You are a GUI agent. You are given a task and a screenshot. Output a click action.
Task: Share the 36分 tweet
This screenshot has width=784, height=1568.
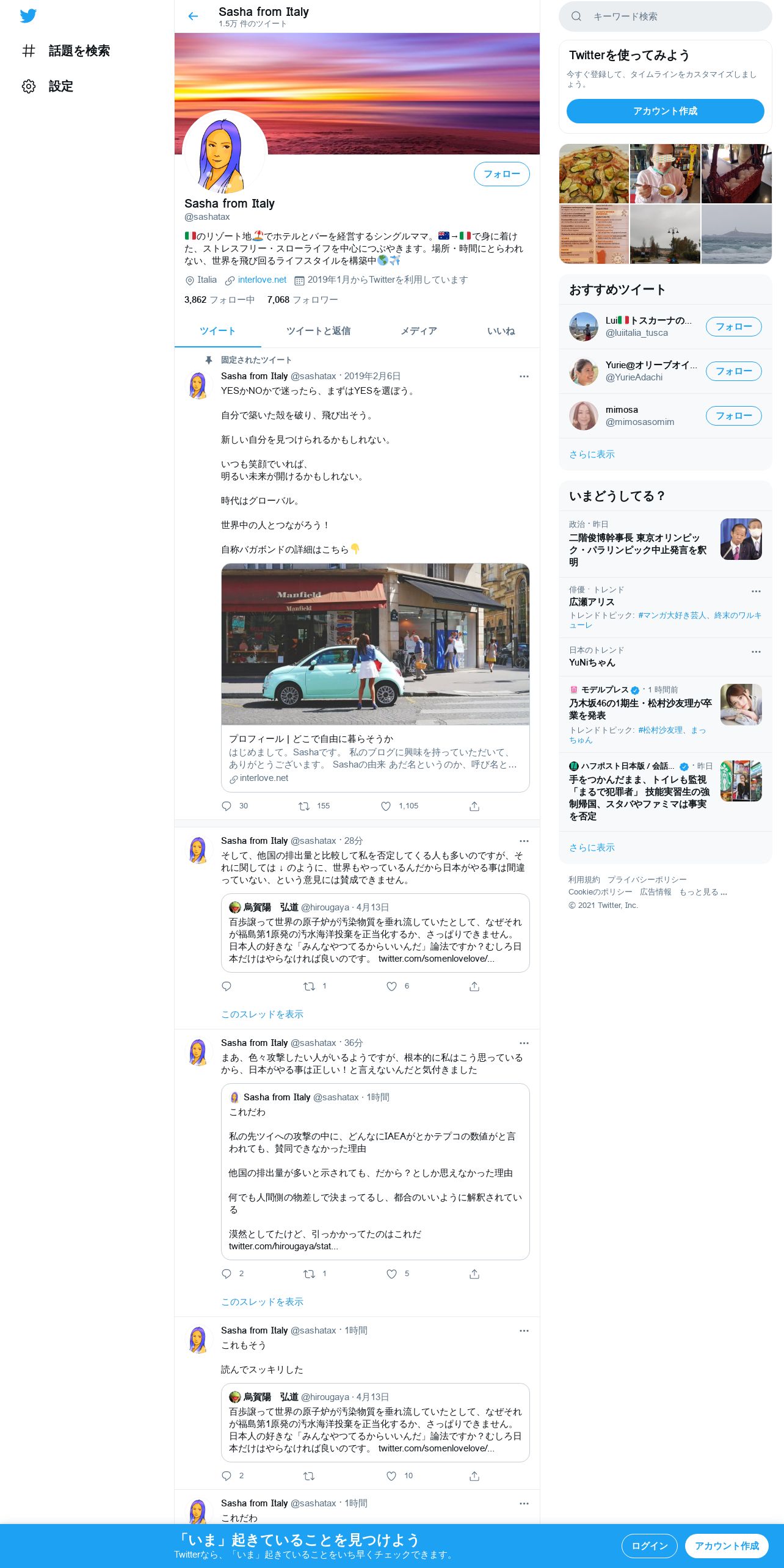click(474, 1274)
